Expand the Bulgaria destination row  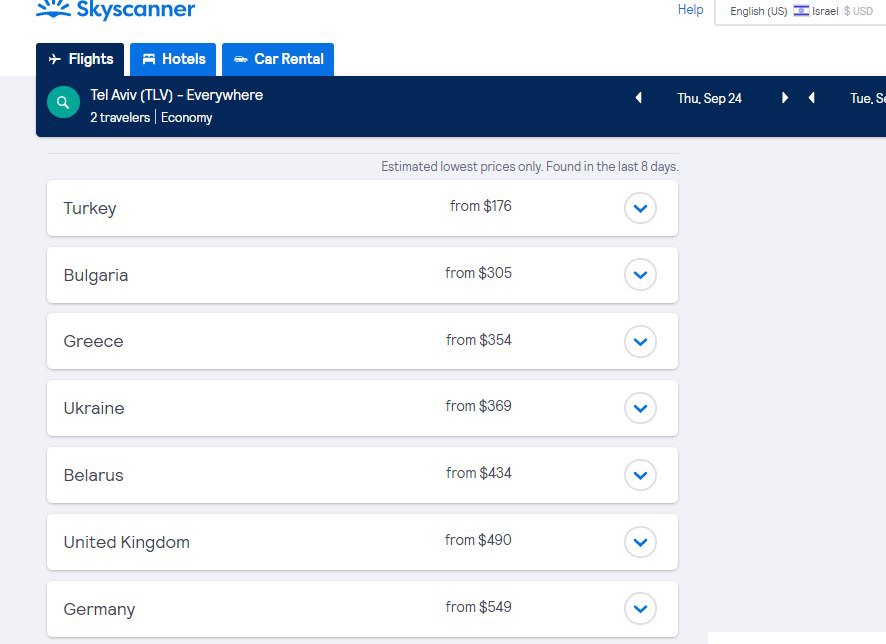coord(640,275)
